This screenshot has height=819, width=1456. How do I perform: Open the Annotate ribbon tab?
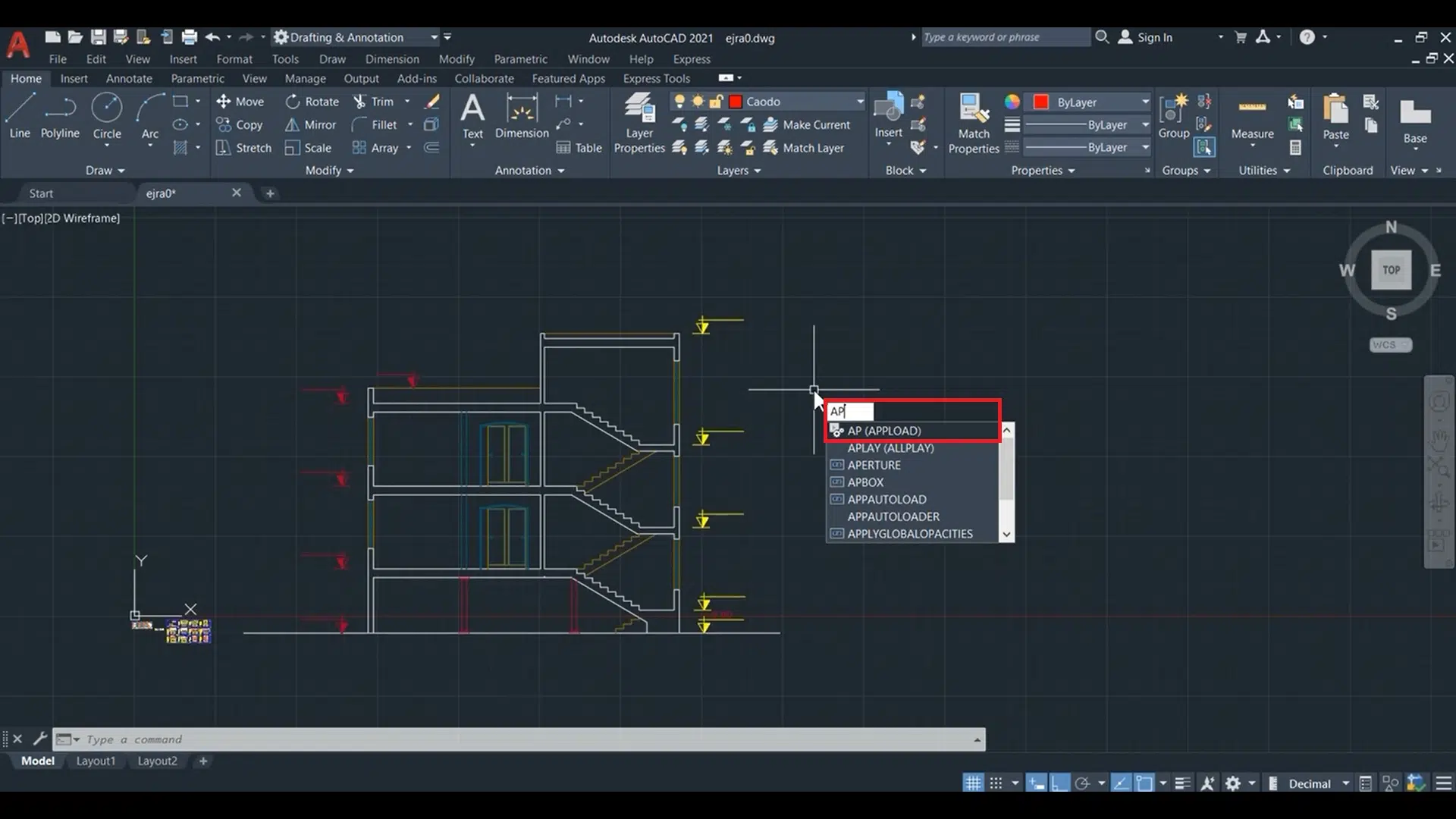[129, 78]
